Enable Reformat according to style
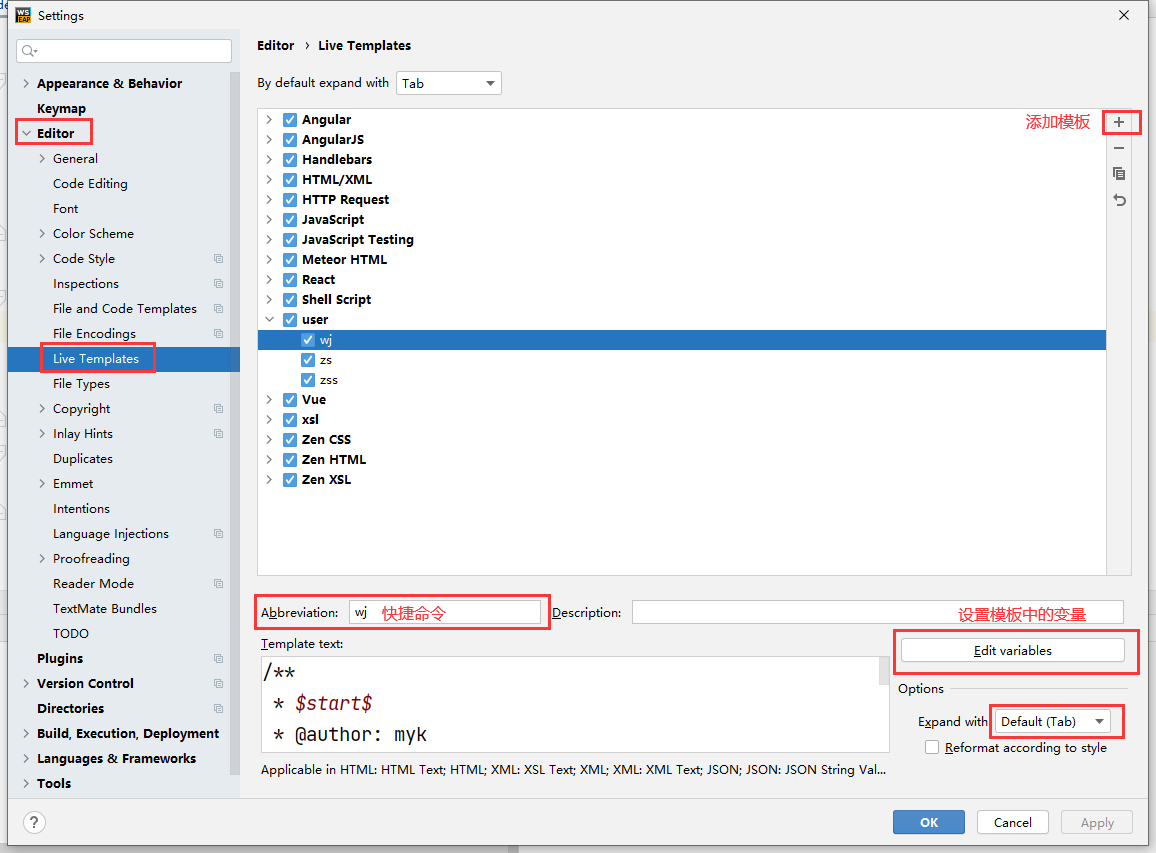This screenshot has width=1156, height=853. pyautogui.click(x=932, y=748)
